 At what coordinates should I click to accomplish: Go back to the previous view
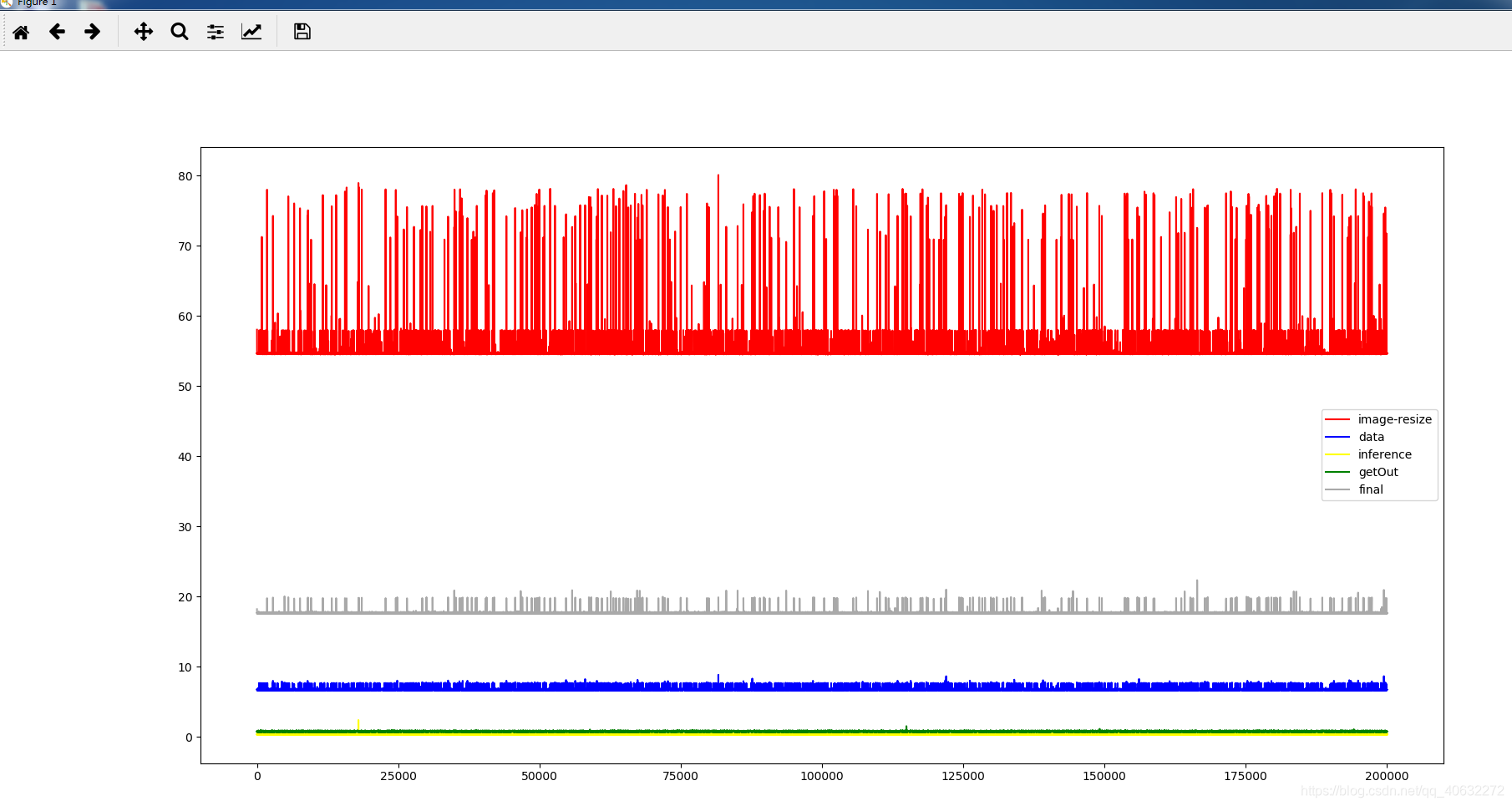tap(57, 32)
